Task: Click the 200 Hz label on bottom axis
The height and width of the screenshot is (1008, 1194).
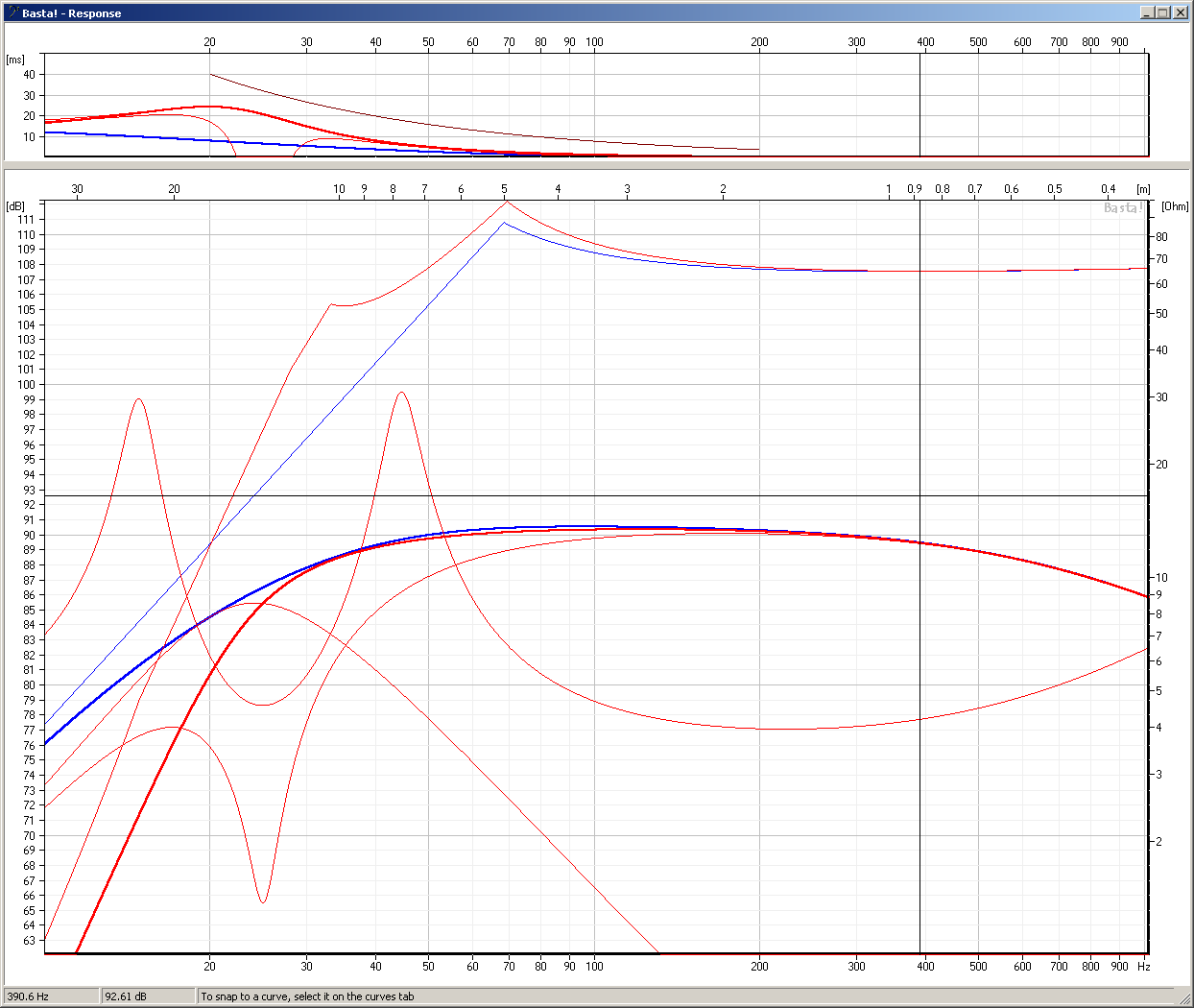Action: click(759, 967)
